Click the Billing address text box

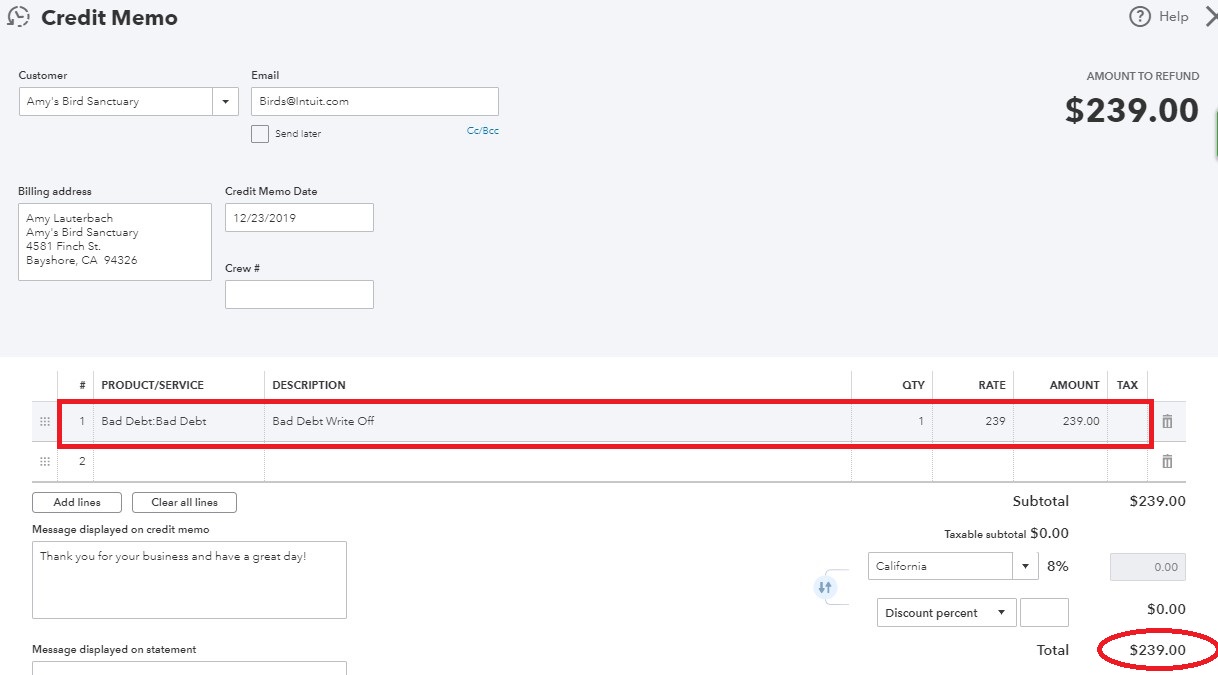115,242
